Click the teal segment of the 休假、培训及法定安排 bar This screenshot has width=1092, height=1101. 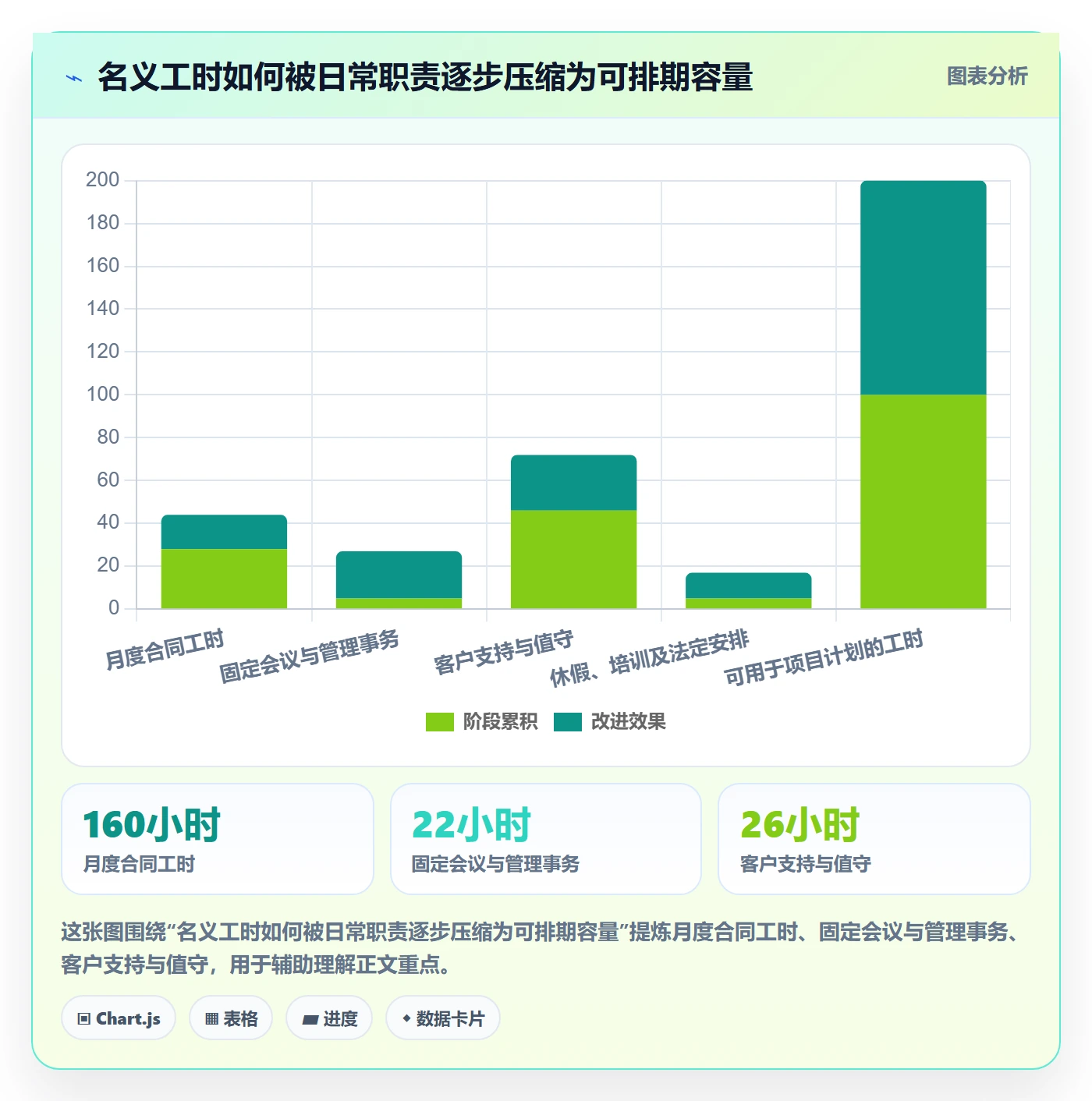tap(748, 586)
